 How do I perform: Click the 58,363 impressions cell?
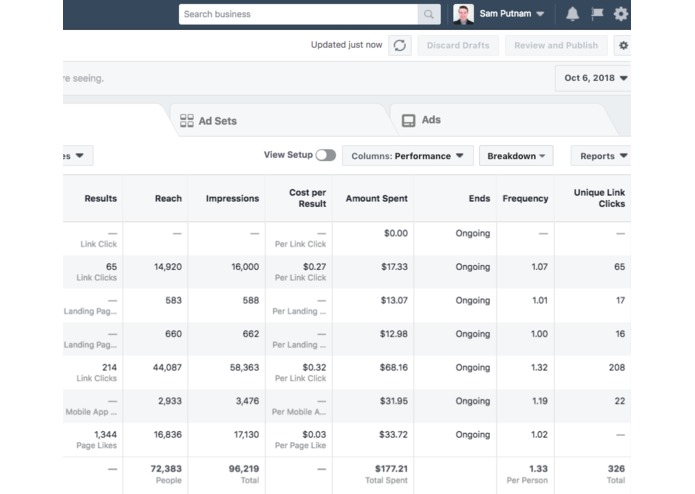pyautogui.click(x=244, y=367)
